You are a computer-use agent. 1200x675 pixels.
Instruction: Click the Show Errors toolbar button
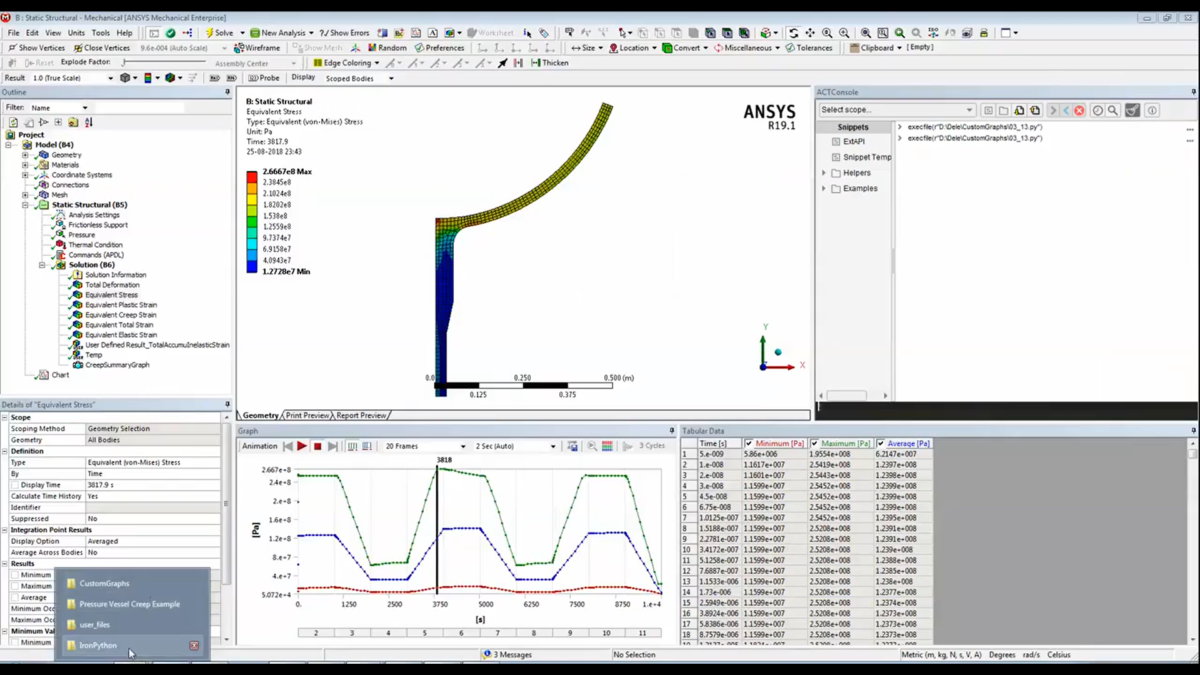pyautogui.click(x=345, y=33)
